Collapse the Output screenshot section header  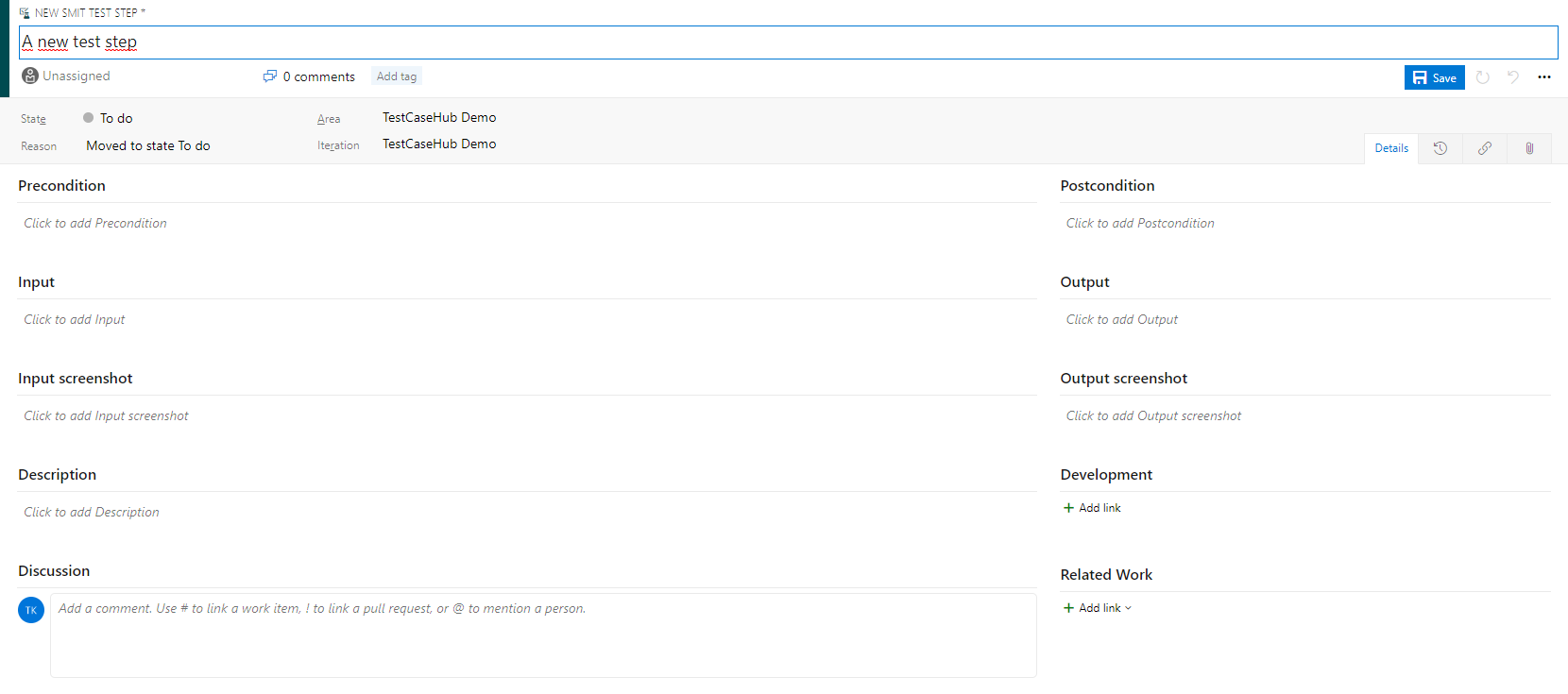click(x=1124, y=379)
